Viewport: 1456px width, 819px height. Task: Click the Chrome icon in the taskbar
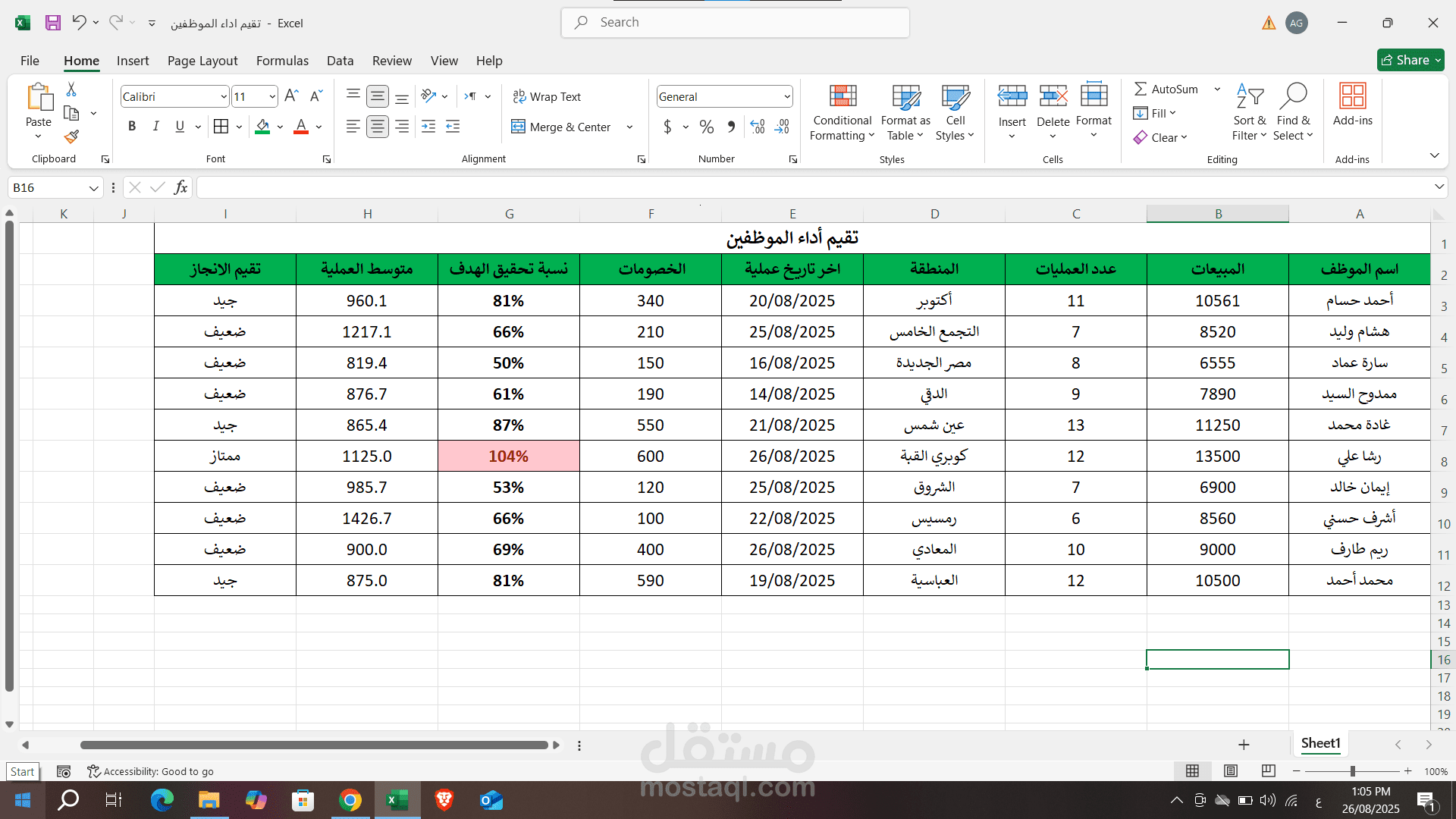click(350, 800)
